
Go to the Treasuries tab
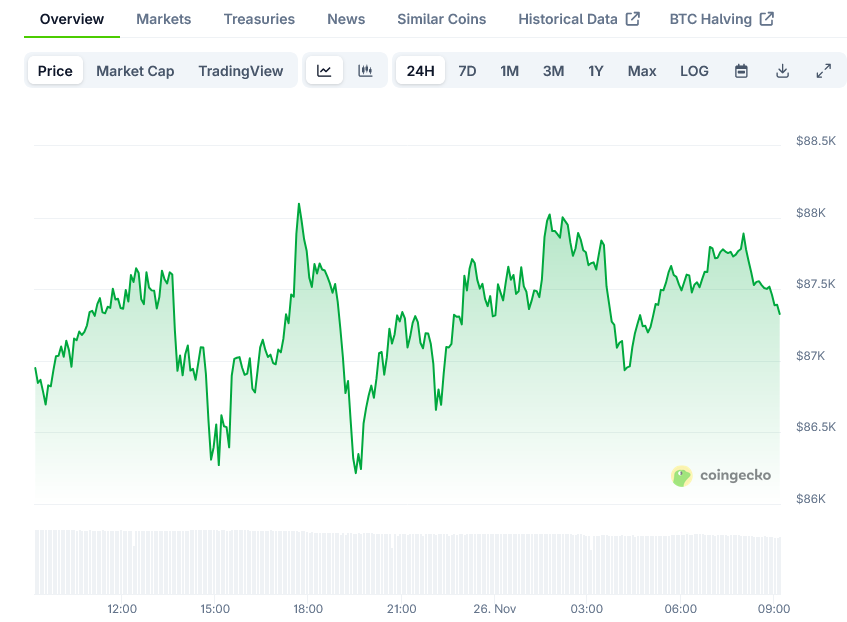[x=259, y=19]
